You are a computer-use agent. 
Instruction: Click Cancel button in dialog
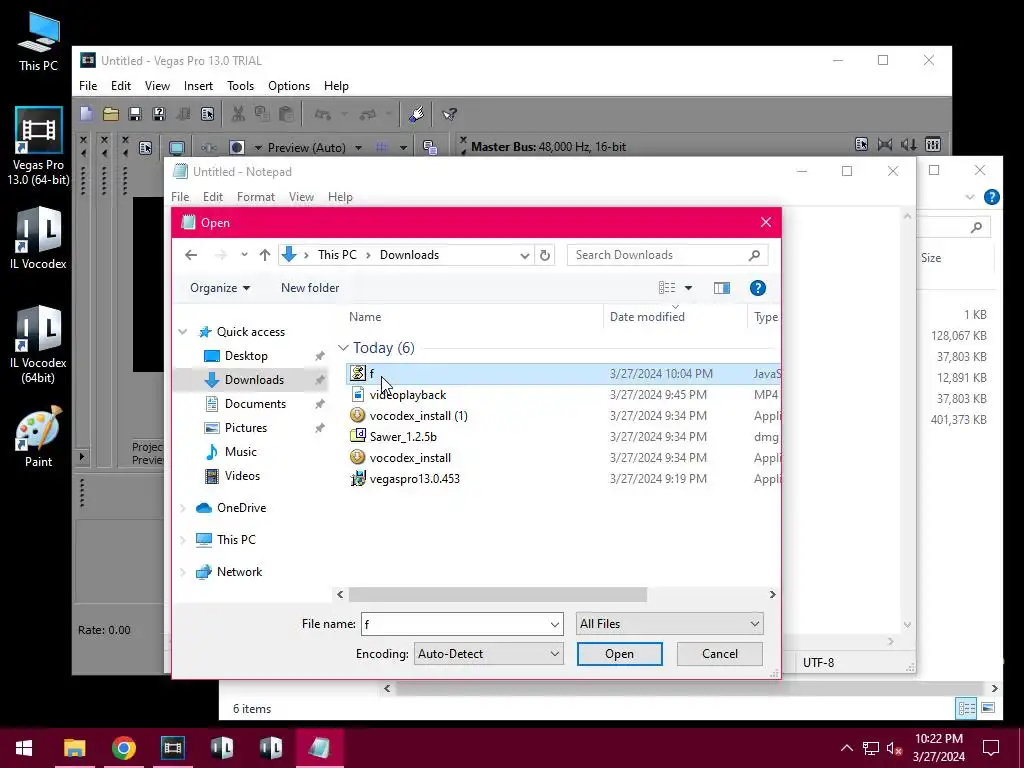(x=720, y=654)
